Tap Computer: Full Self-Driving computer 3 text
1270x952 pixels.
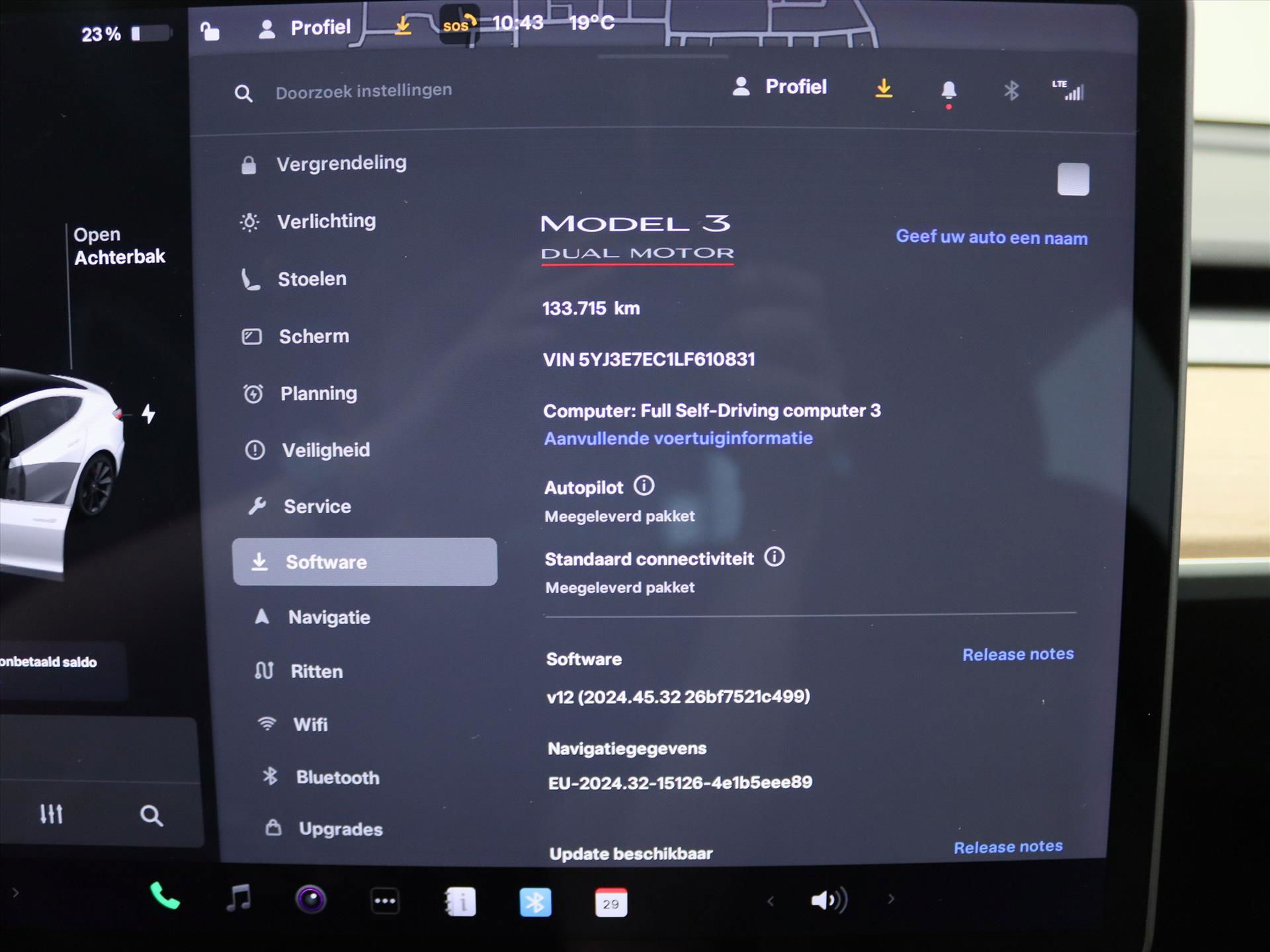tap(712, 411)
